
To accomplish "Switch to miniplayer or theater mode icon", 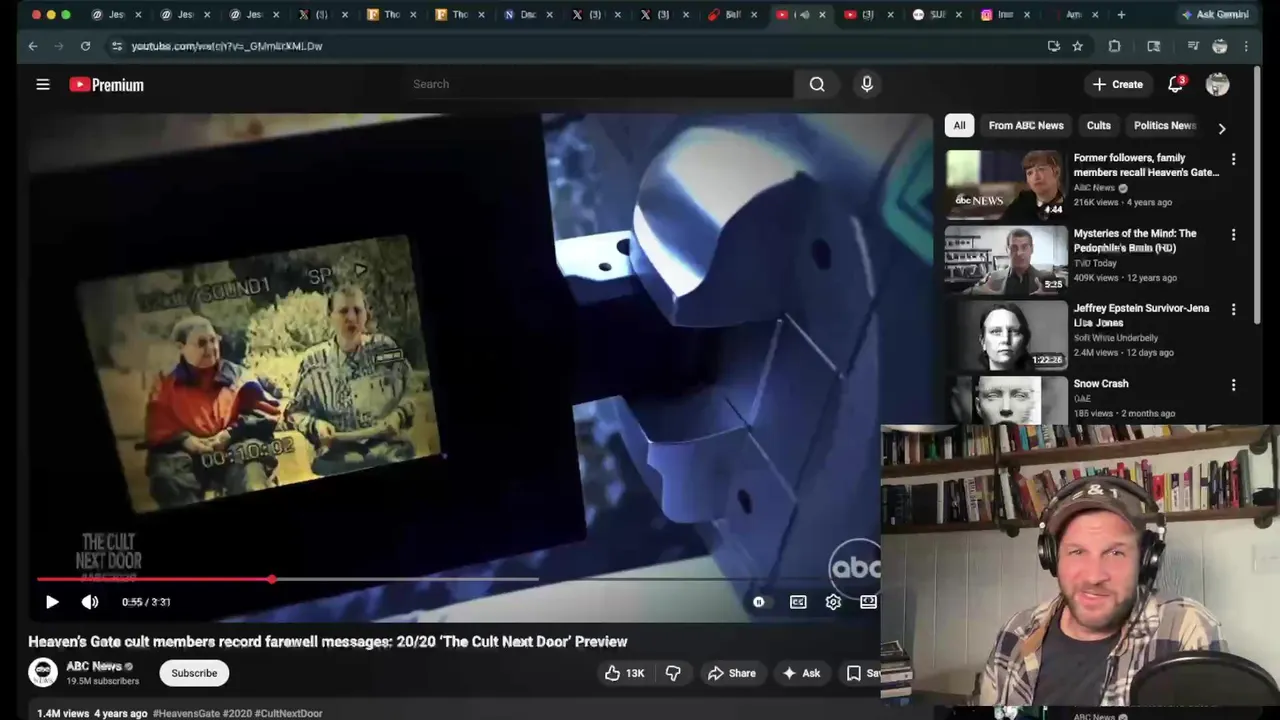I will 868,602.
